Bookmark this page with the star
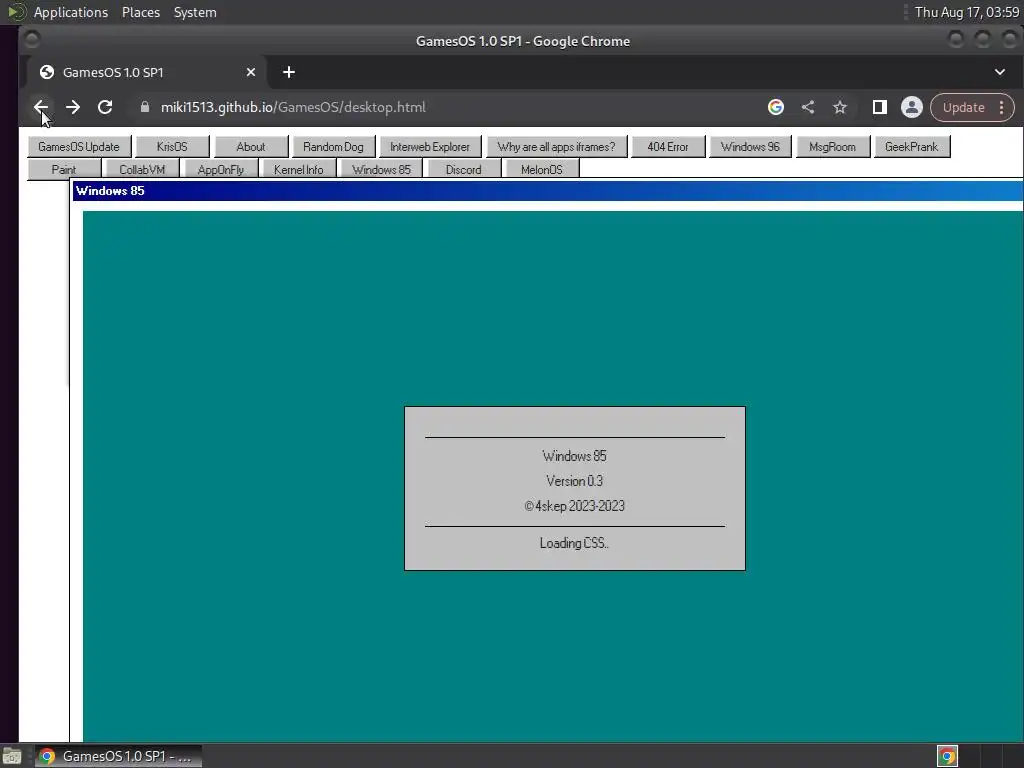The height and width of the screenshot is (768, 1024). click(x=840, y=107)
